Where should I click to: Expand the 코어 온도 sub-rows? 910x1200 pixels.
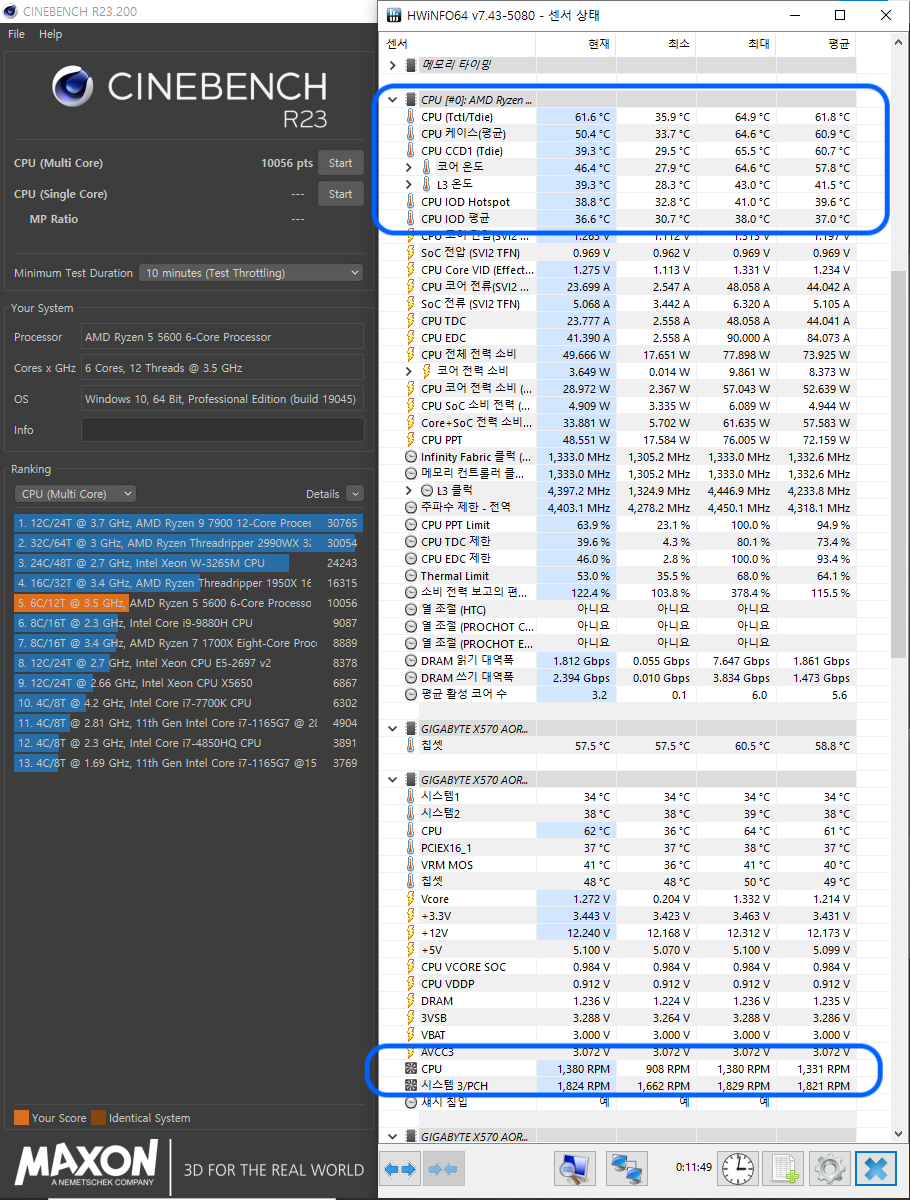point(409,168)
